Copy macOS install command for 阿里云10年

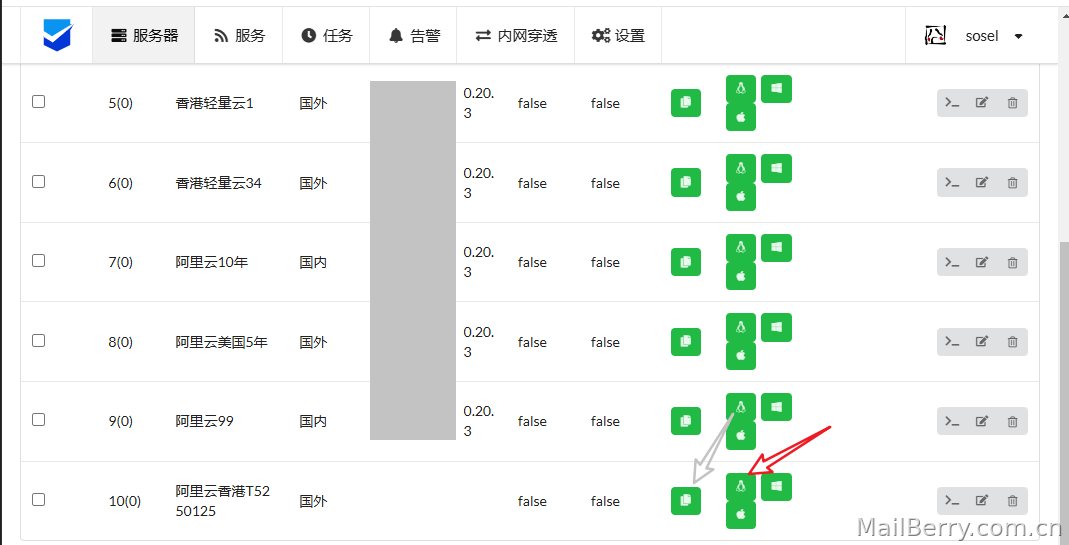741,276
